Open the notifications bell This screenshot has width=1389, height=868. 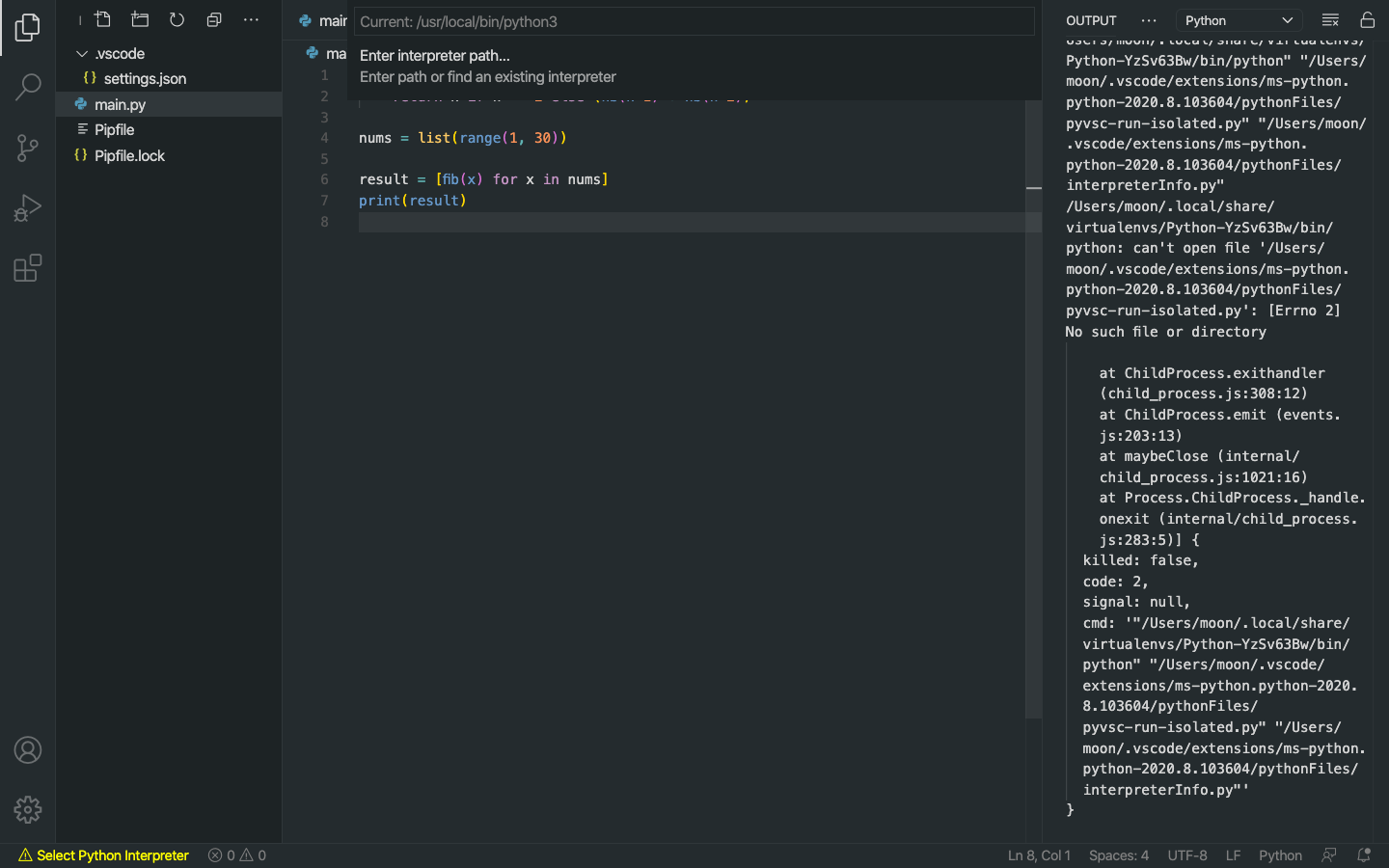point(1364,854)
